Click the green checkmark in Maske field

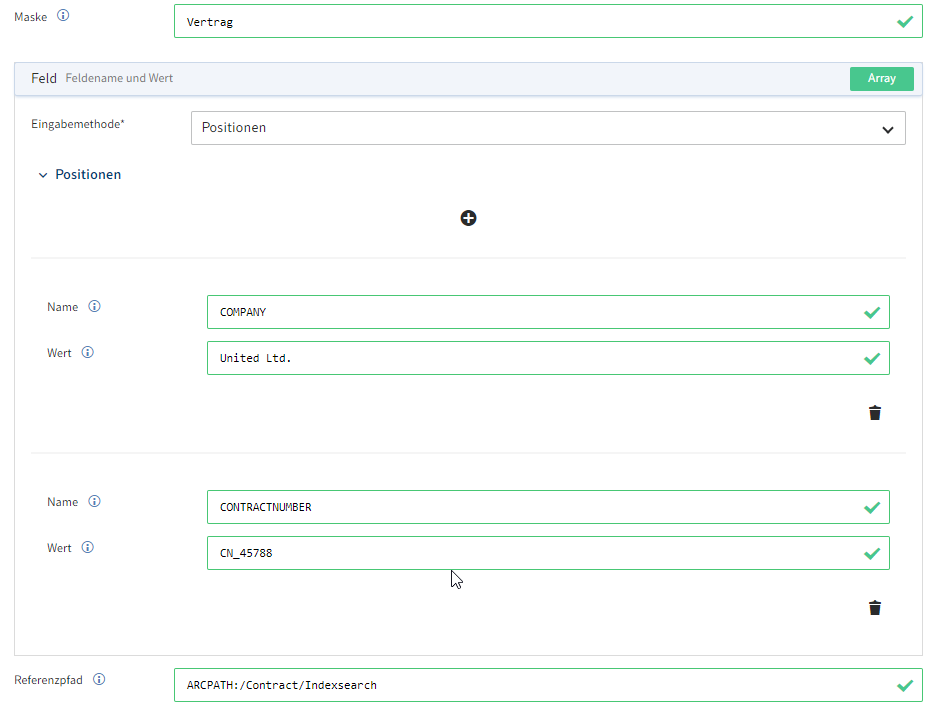coord(905,21)
